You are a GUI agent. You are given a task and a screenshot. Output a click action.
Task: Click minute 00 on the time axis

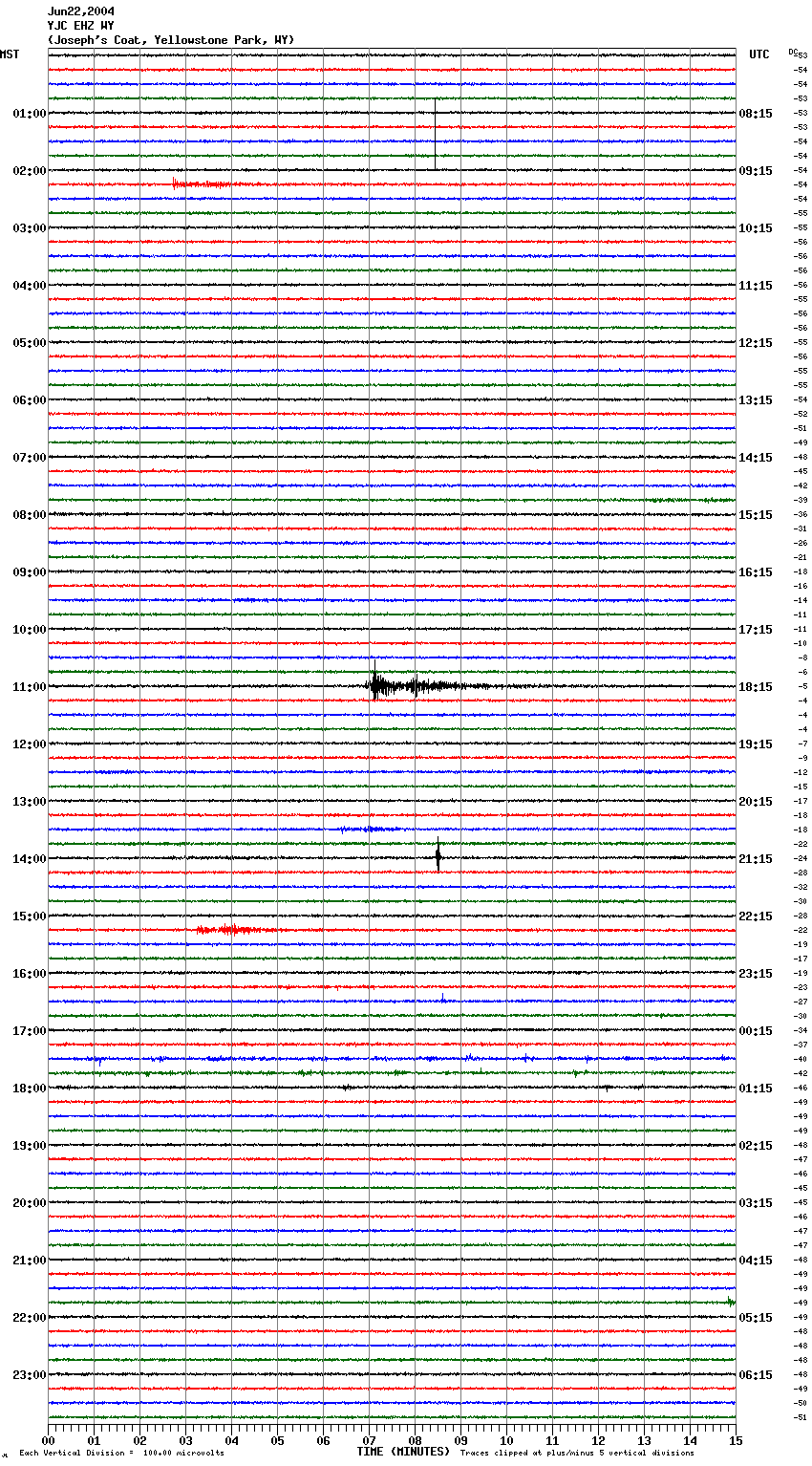48,1440
